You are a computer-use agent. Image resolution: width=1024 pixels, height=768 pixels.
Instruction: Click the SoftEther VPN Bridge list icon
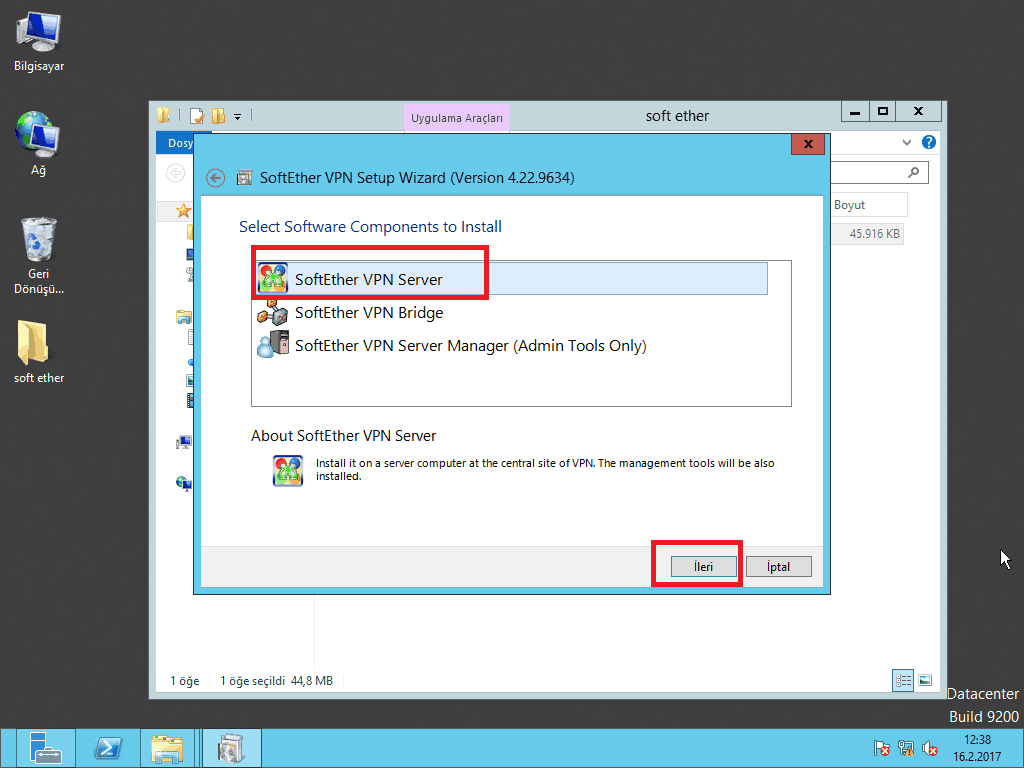point(272,312)
